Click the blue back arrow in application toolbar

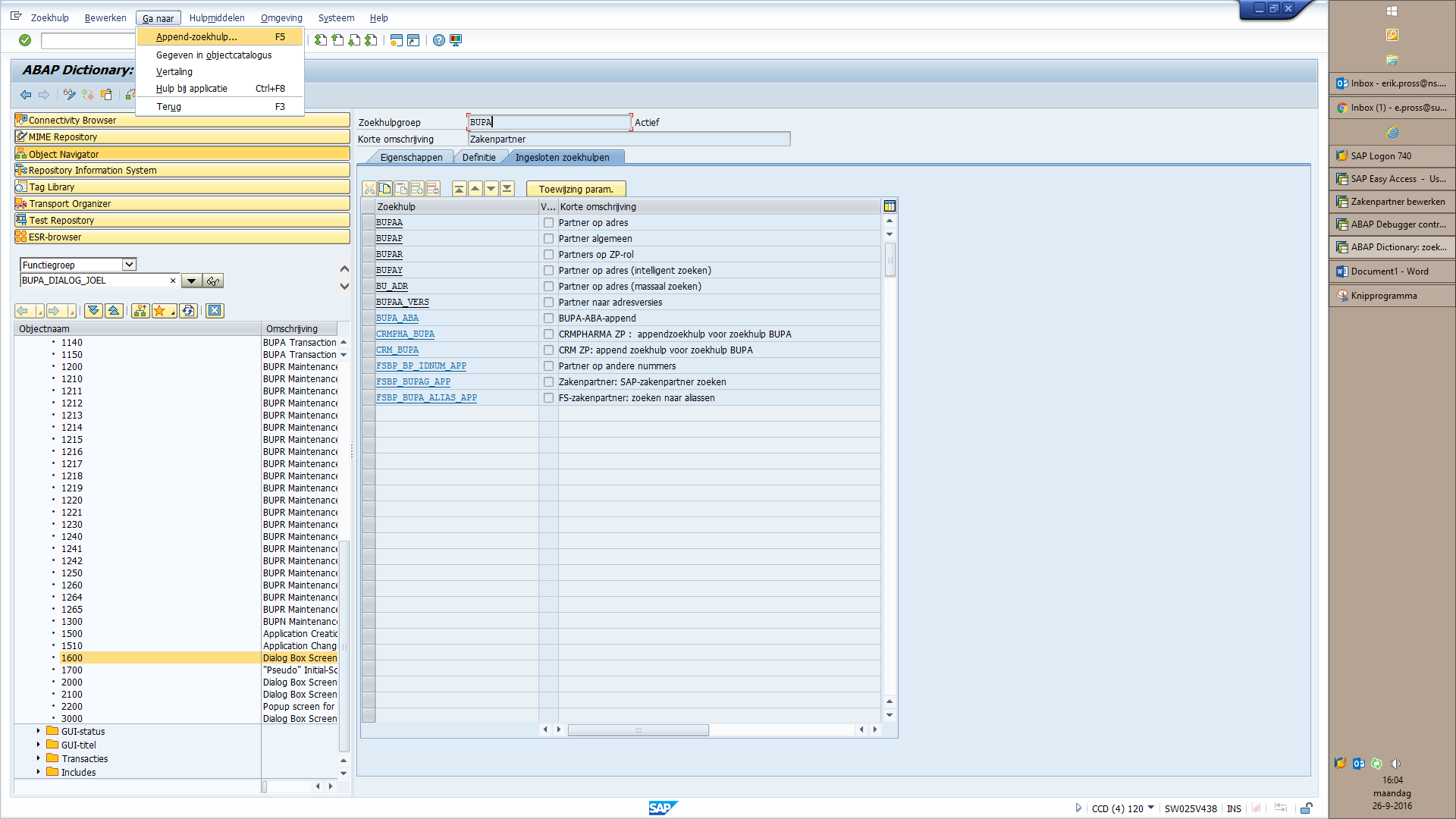tap(26, 95)
